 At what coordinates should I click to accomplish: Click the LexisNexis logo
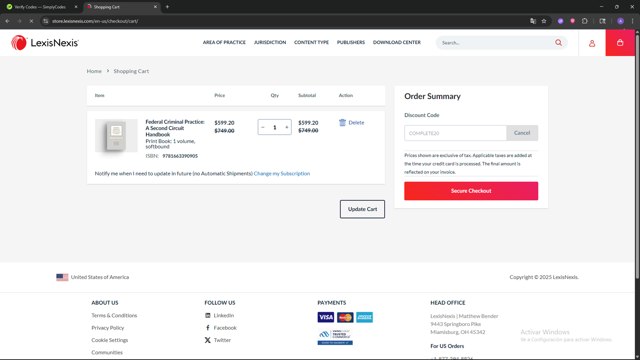[x=45, y=42]
